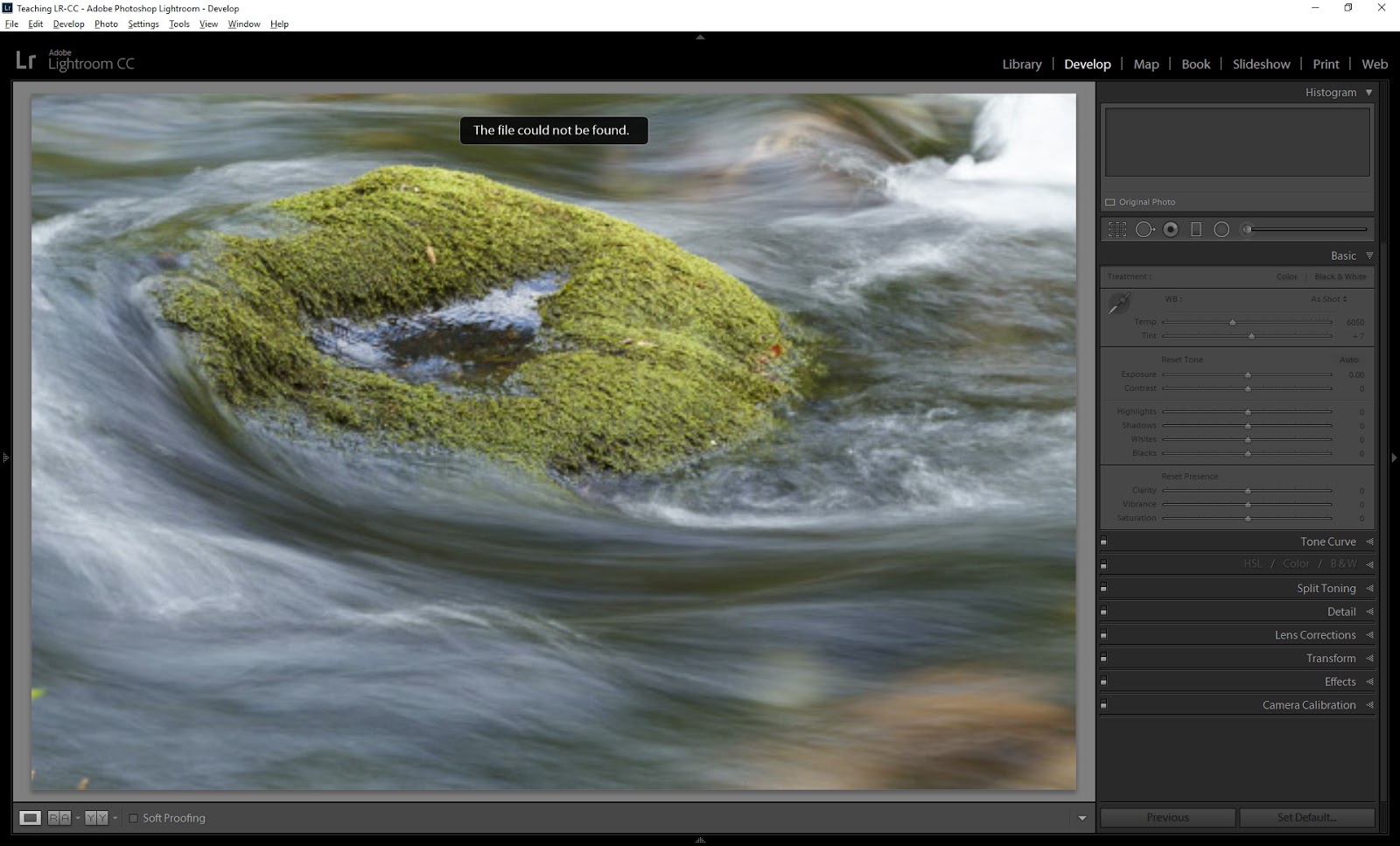Switch to the Map module
Viewport: 1400px width, 846px height.
(1146, 64)
